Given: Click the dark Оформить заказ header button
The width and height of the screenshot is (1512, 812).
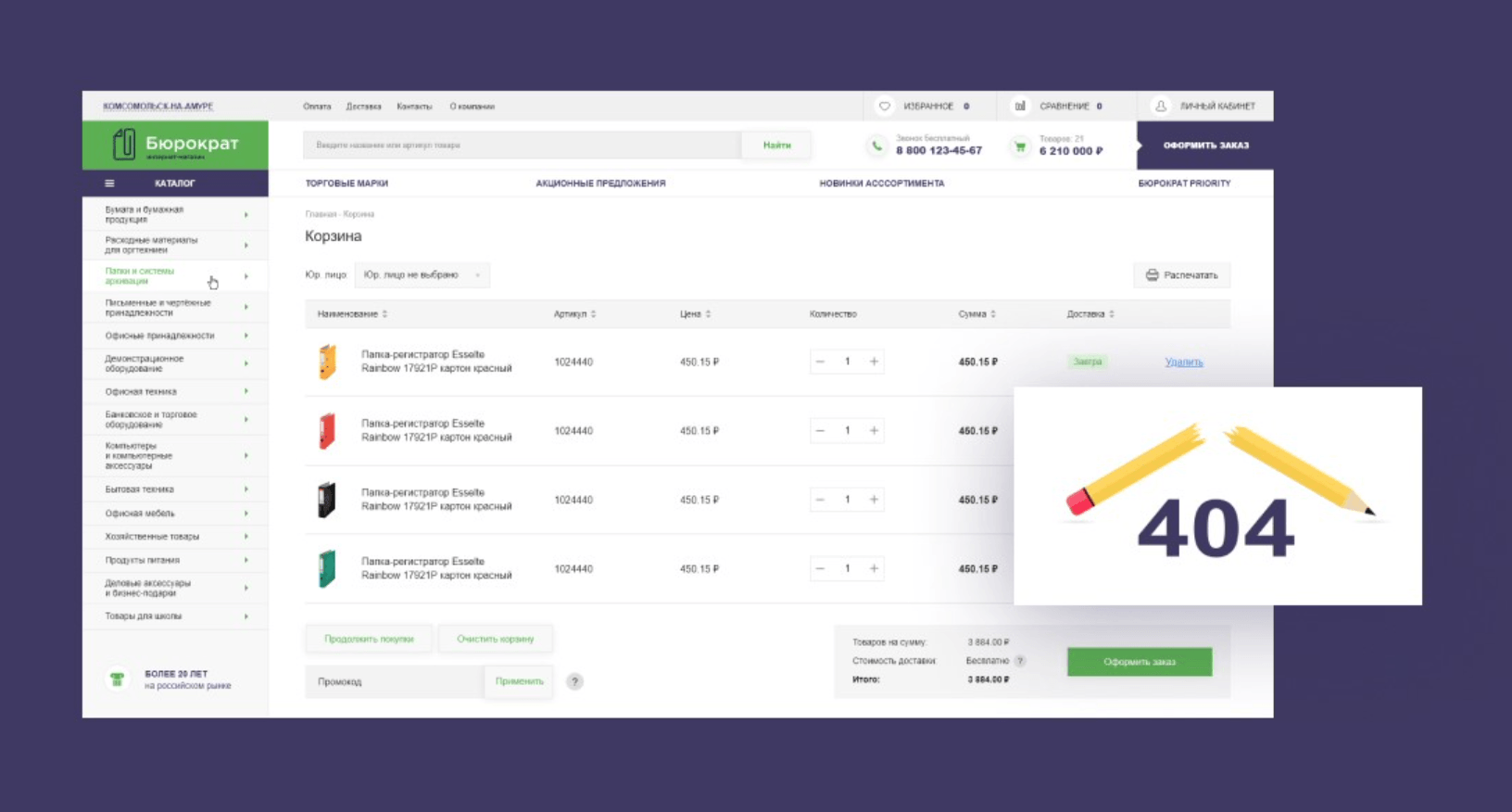Looking at the screenshot, I should tap(1205, 146).
